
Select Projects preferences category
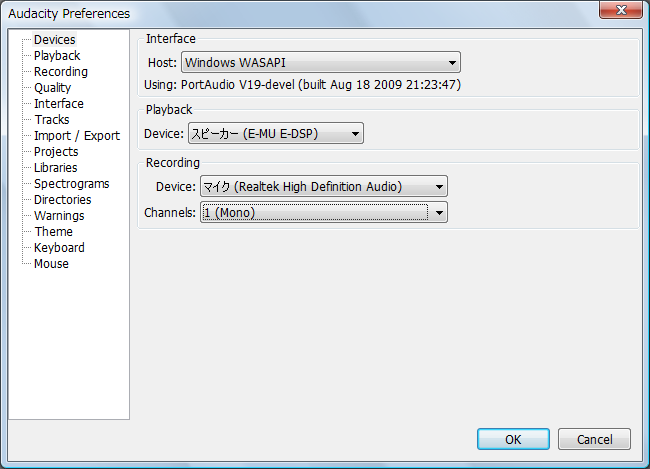click(x=56, y=152)
